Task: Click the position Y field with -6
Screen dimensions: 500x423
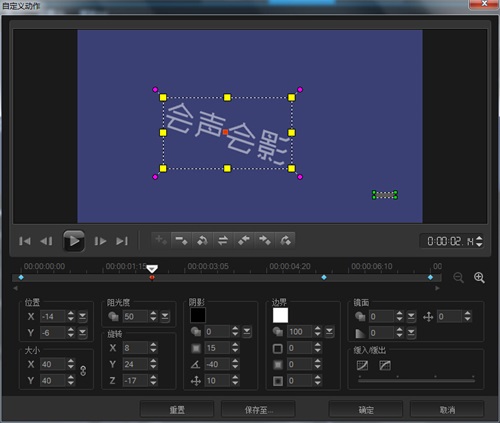Action: pyautogui.click(x=53, y=333)
